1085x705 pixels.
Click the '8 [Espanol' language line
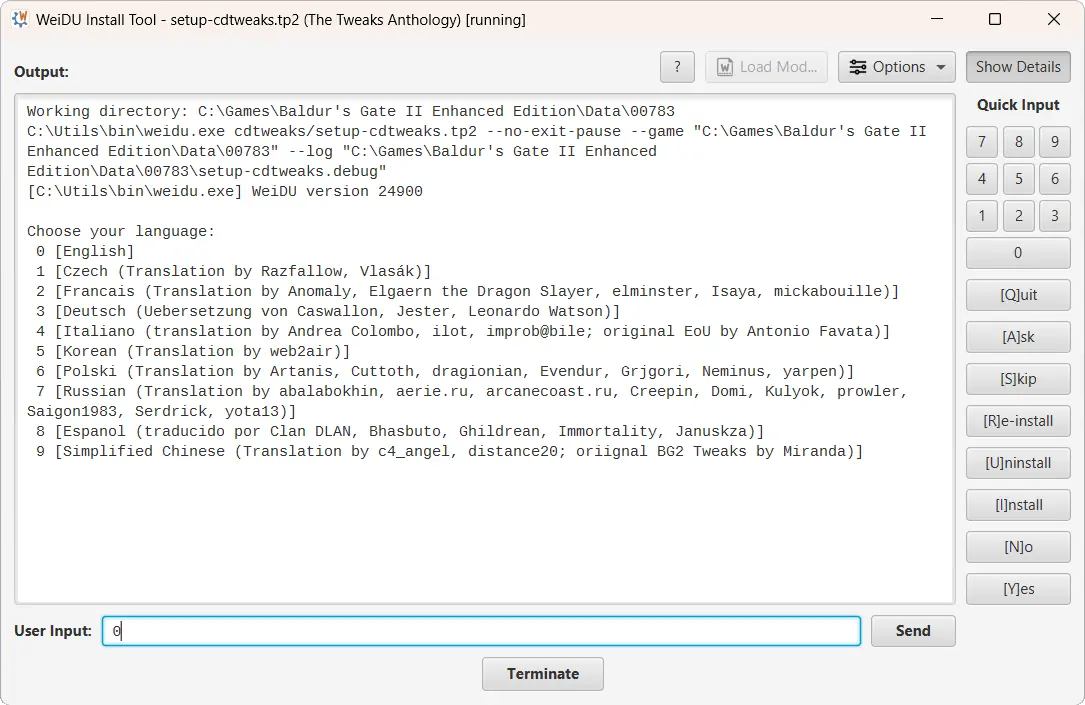(x=400, y=431)
